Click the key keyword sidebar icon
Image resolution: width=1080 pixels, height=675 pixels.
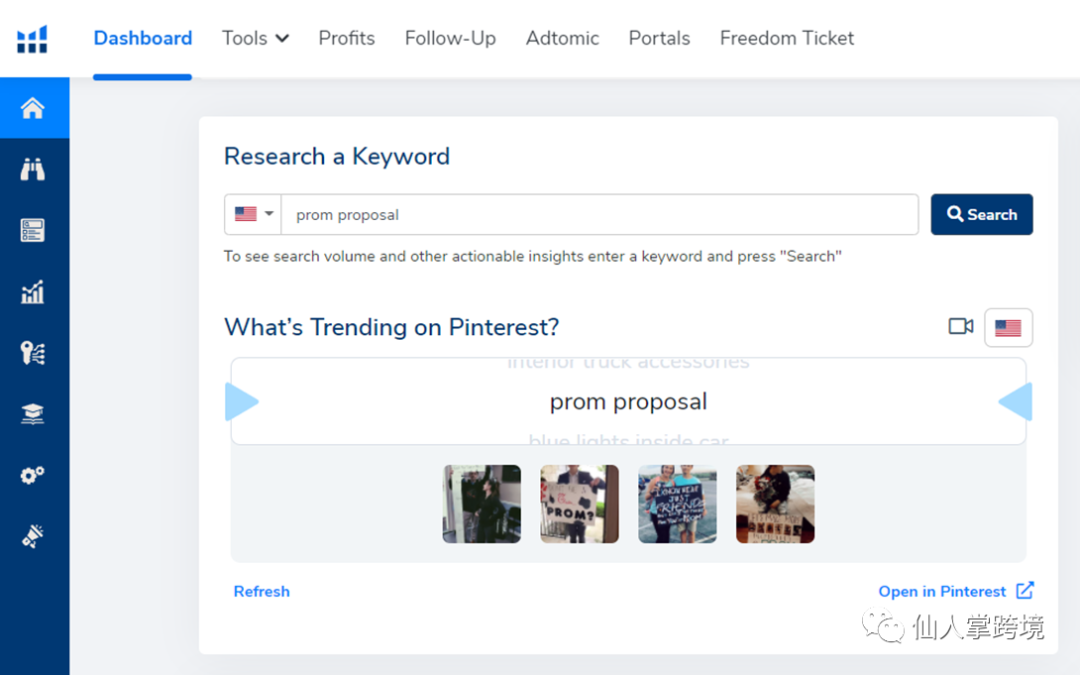[33, 353]
